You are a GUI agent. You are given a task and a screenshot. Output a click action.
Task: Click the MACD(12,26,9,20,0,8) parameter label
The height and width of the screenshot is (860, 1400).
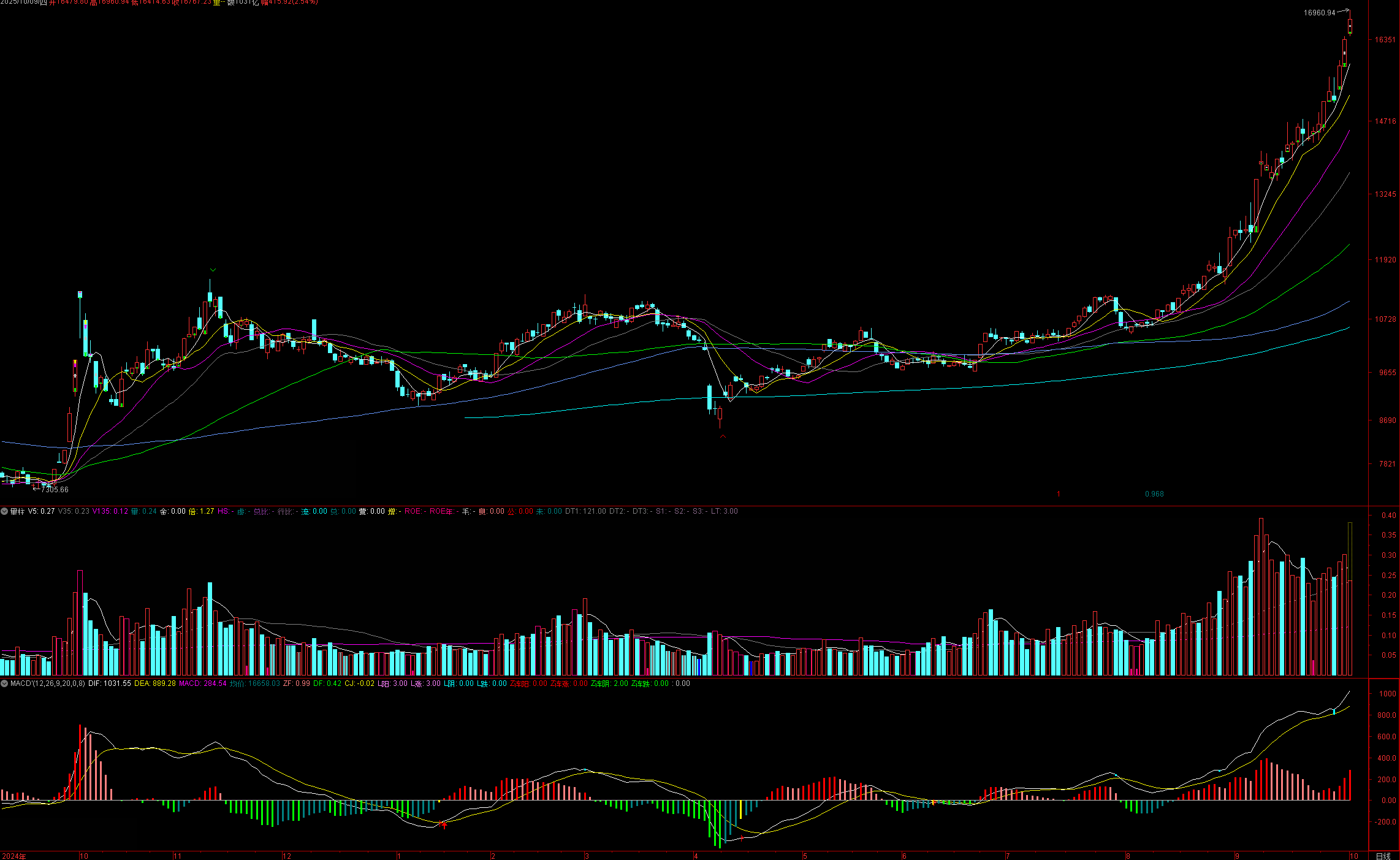tap(48, 683)
